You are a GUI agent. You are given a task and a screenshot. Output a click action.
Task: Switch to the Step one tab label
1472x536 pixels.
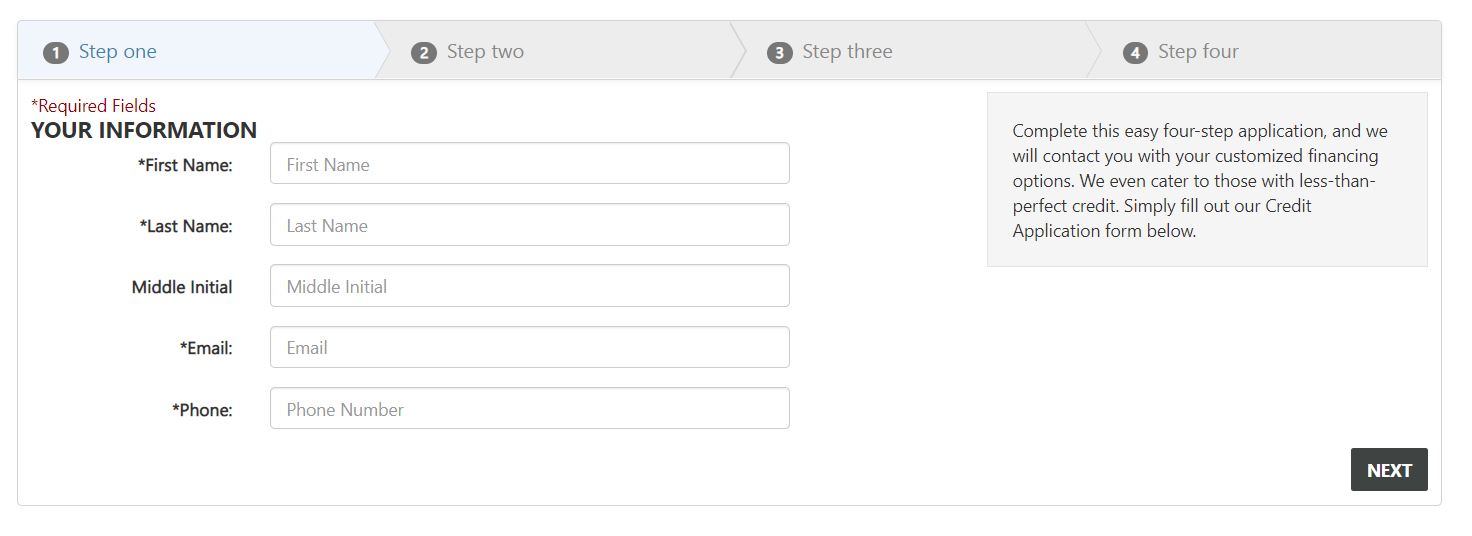pos(118,52)
